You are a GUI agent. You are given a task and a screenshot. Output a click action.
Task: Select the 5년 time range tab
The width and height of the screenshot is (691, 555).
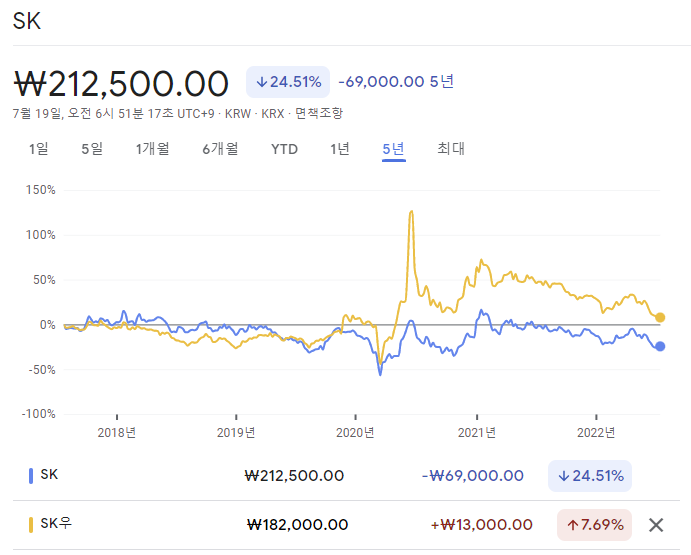pyautogui.click(x=394, y=149)
